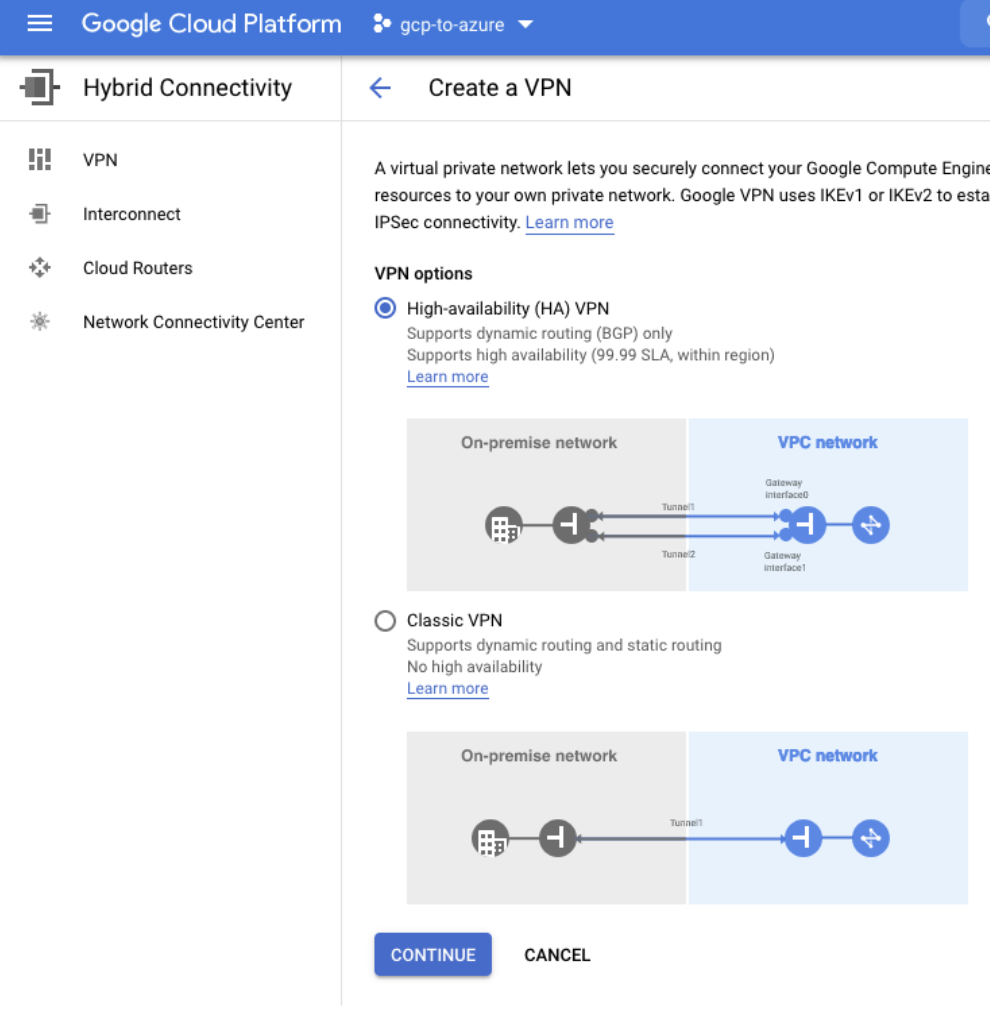Click the Network Connectivity Center icon
Screen dimensions: 990x1010
(x=40, y=322)
